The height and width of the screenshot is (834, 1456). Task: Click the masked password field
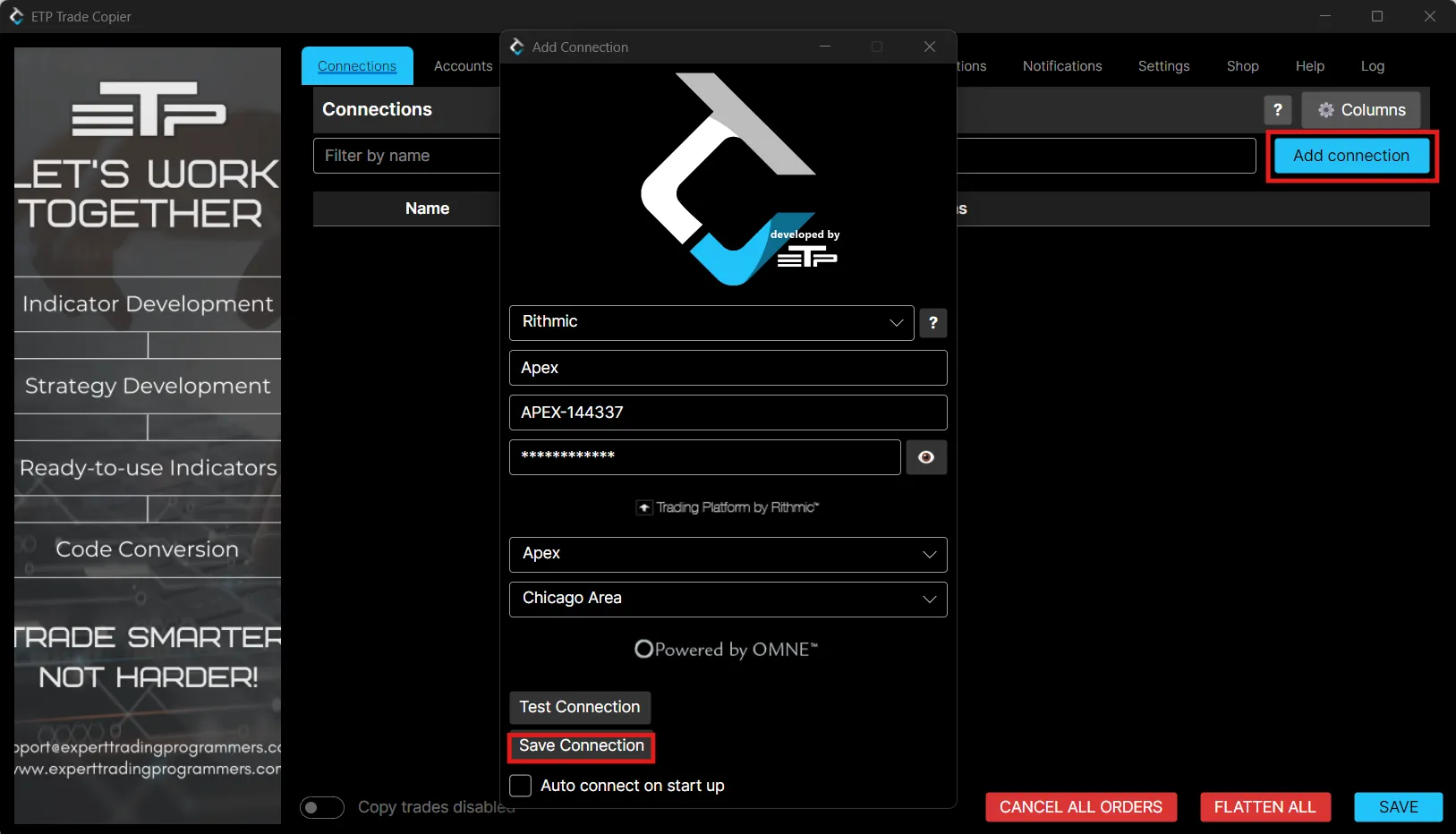click(704, 457)
